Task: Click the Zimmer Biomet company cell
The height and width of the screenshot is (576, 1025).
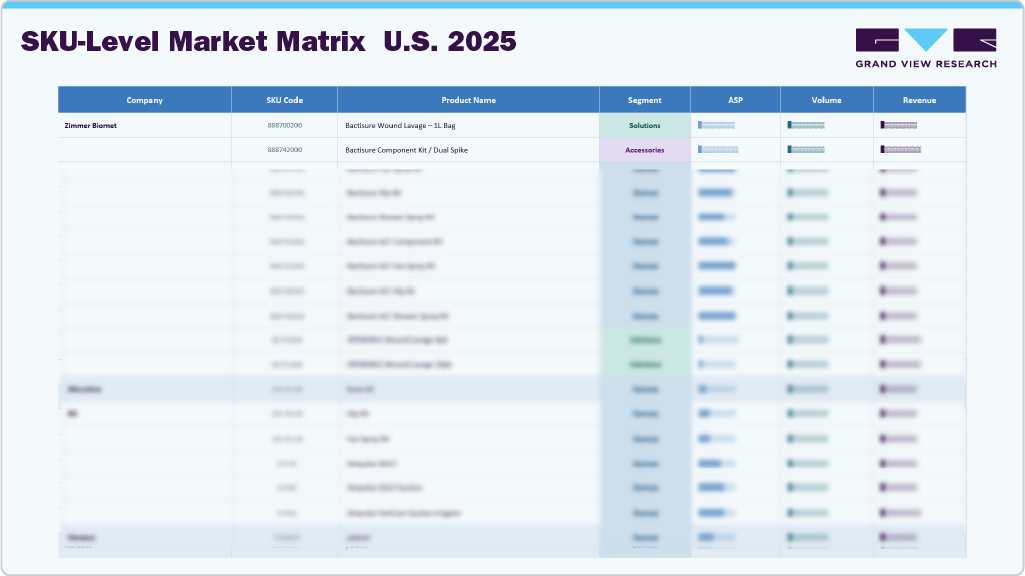Action: 144,126
